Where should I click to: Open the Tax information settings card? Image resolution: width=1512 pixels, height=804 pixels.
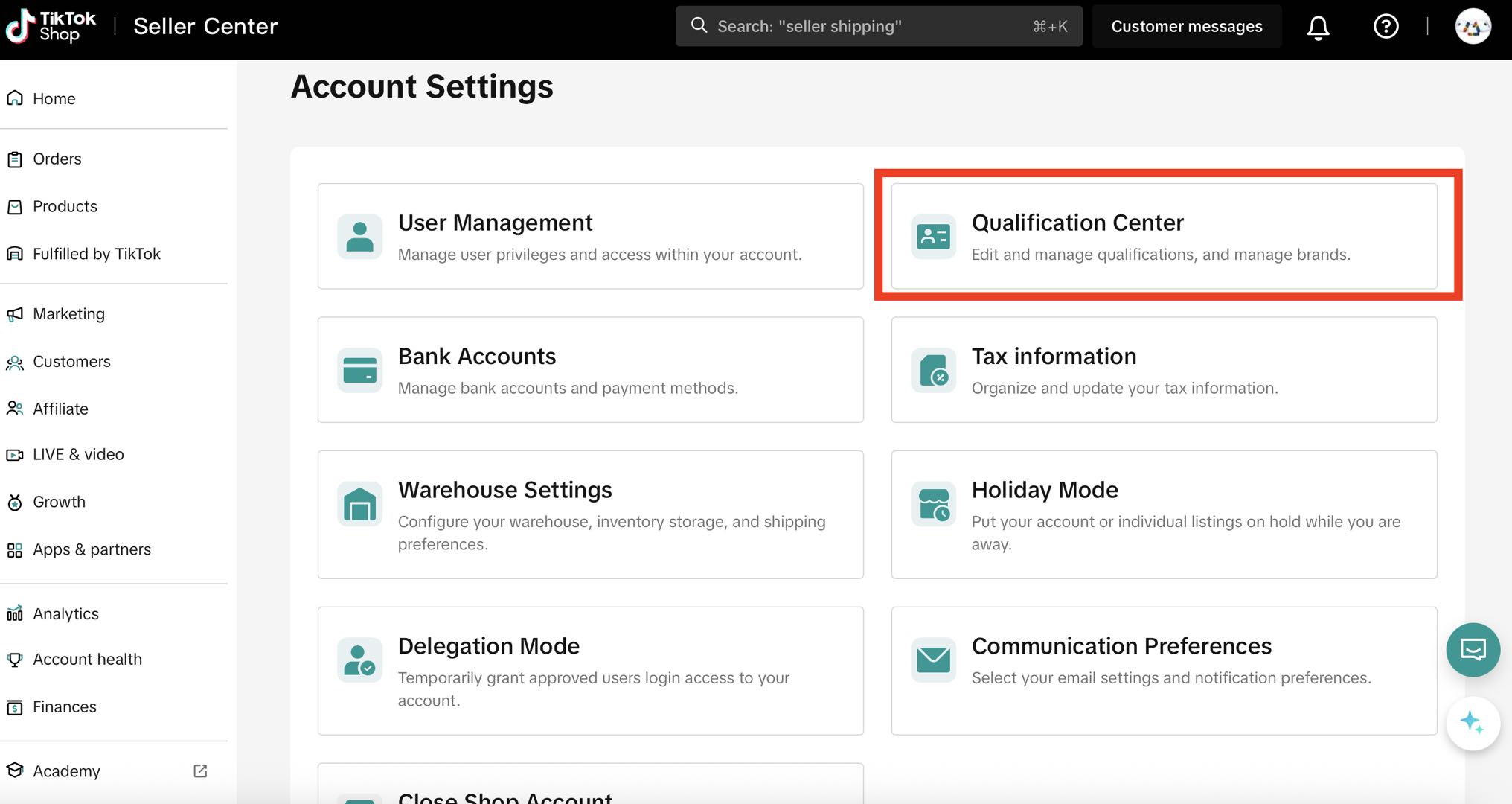(1163, 370)
